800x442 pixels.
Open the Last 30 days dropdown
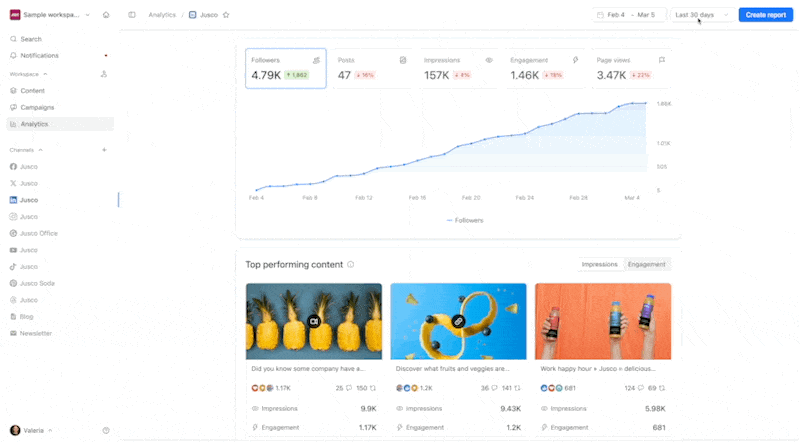pos(701,15)
